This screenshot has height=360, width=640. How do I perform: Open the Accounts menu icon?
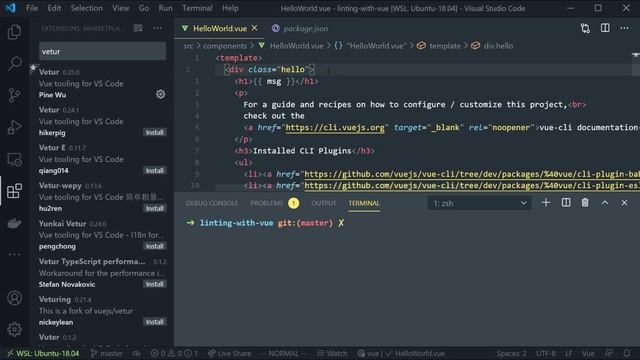[14, 298]
